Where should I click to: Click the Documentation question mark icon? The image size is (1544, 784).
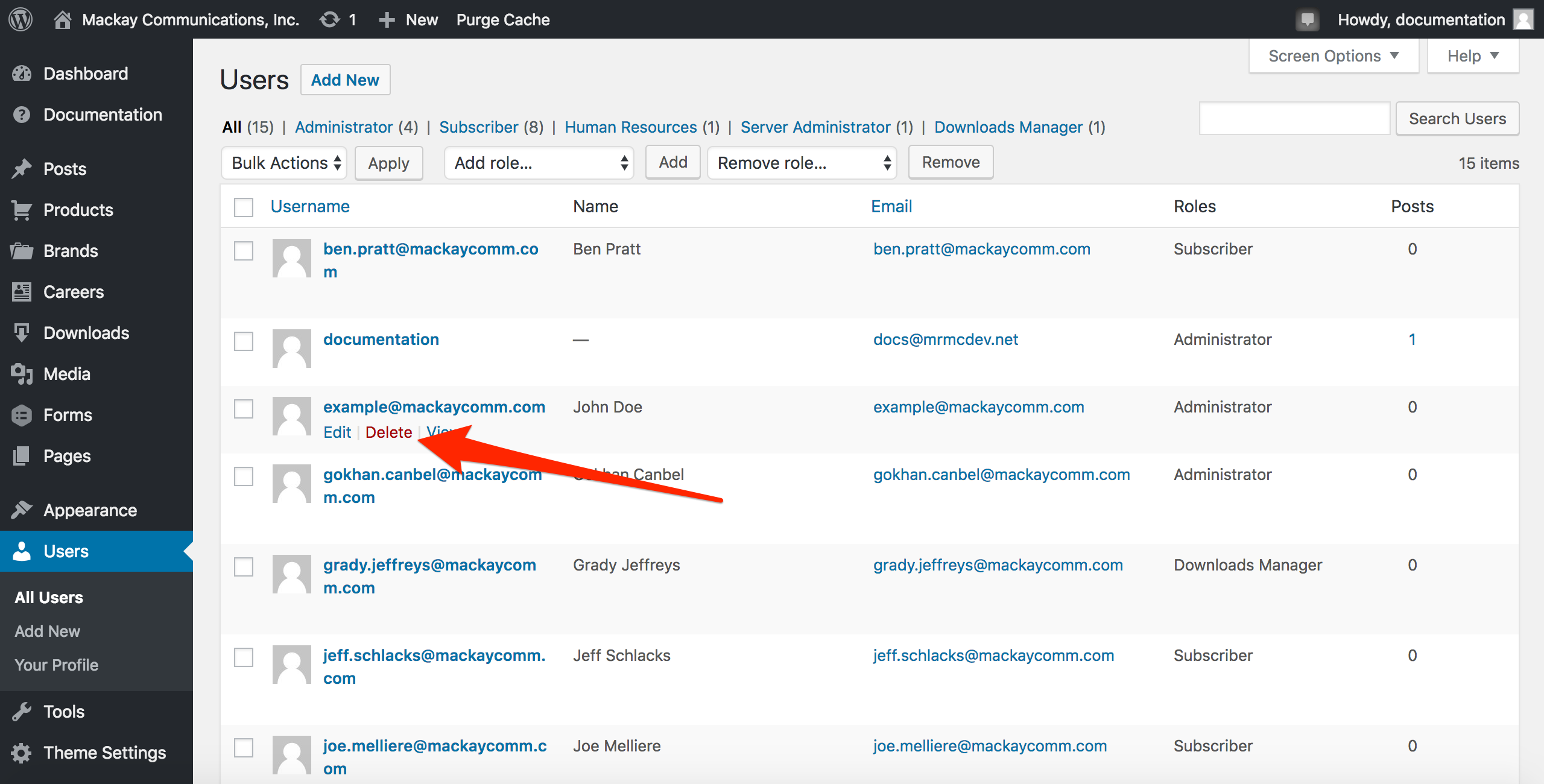tap(22, 115)
